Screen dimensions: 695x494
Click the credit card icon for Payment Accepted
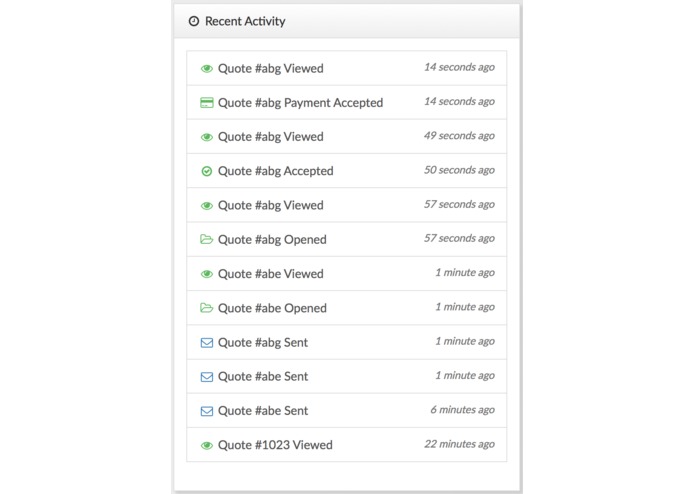(x=207, y=103)
